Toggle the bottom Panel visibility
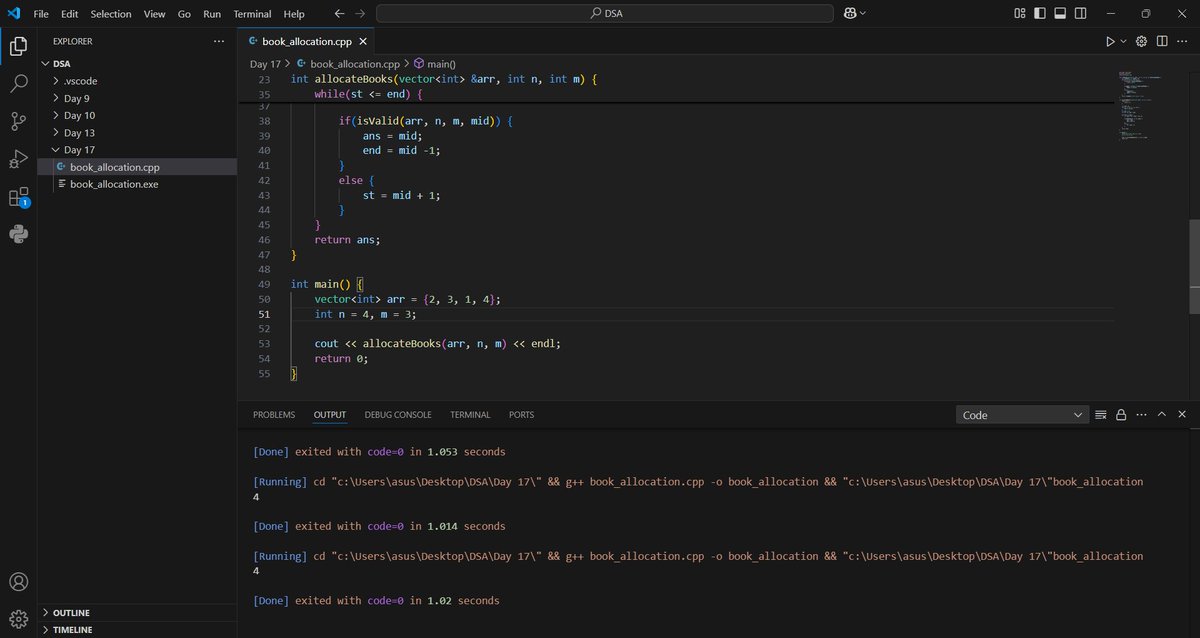Screen dimensions: 1200x638 (x=1061, y=13)
